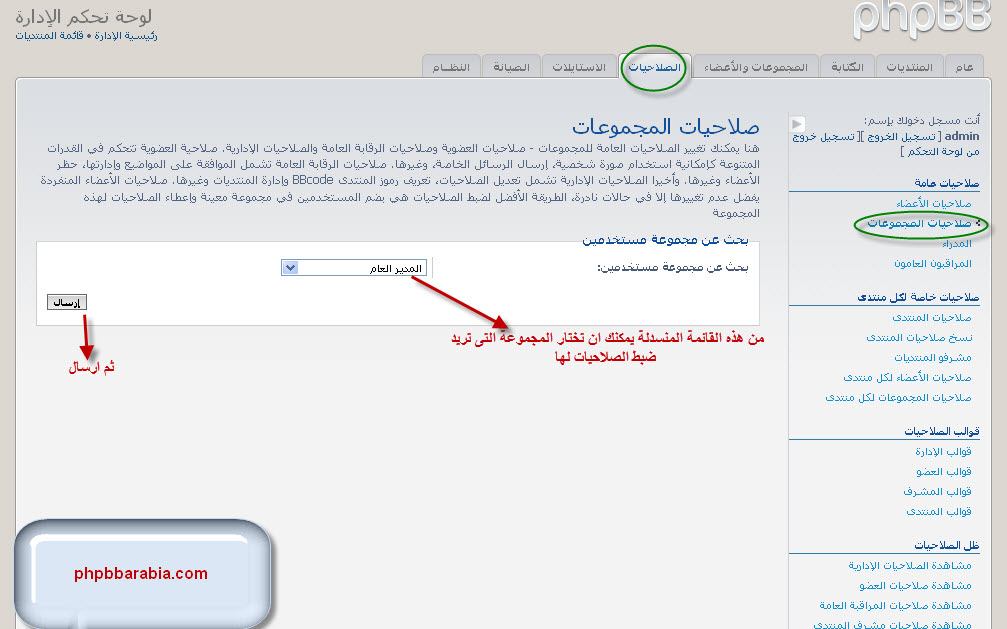Image resolution: width=1007 pixels, height=629 pixels.
Task: Open صلاحيات المجموعات لكل منتدى link
Action: click(x=898, y=398)
